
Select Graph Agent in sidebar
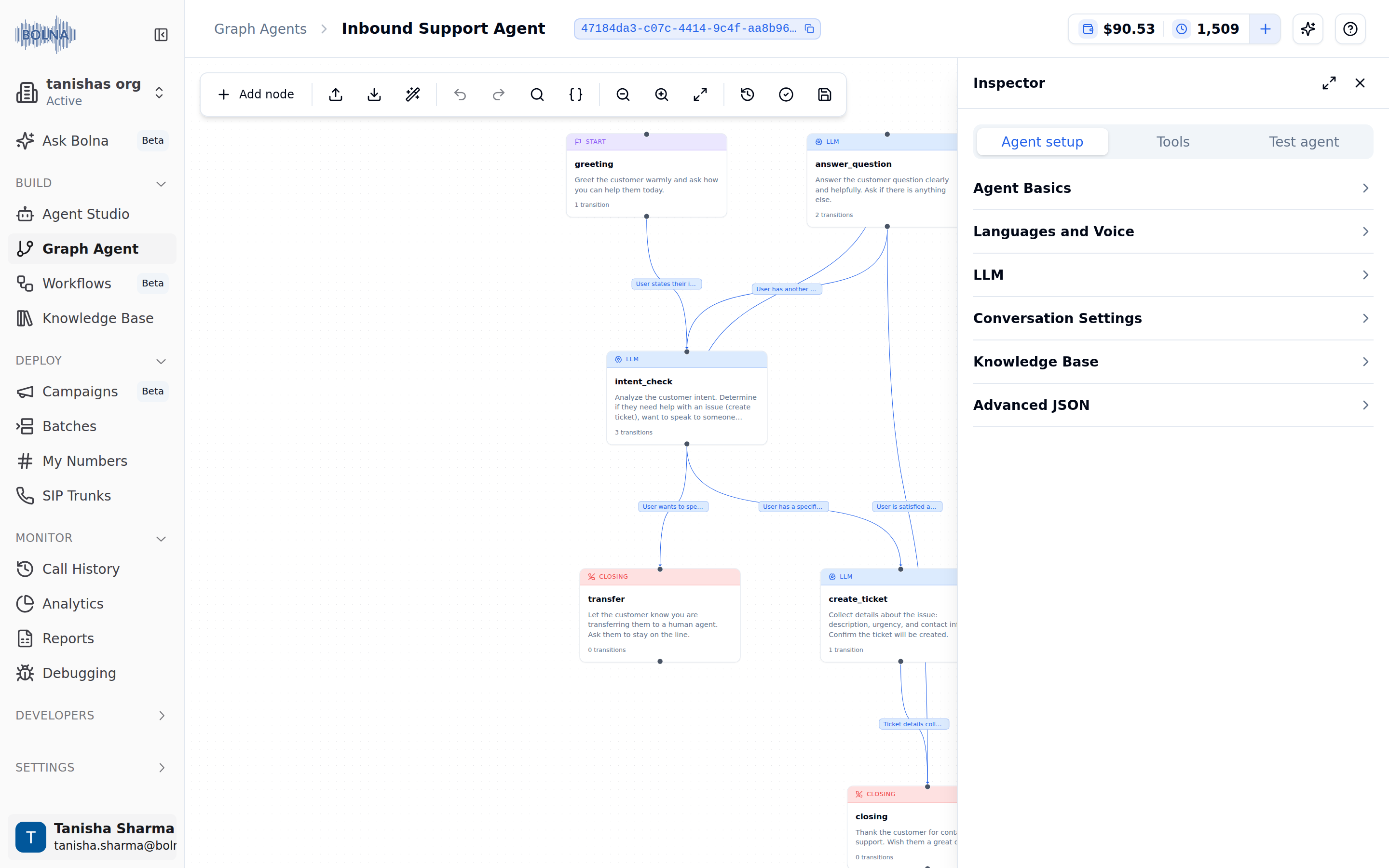click(x=92, y=248)
